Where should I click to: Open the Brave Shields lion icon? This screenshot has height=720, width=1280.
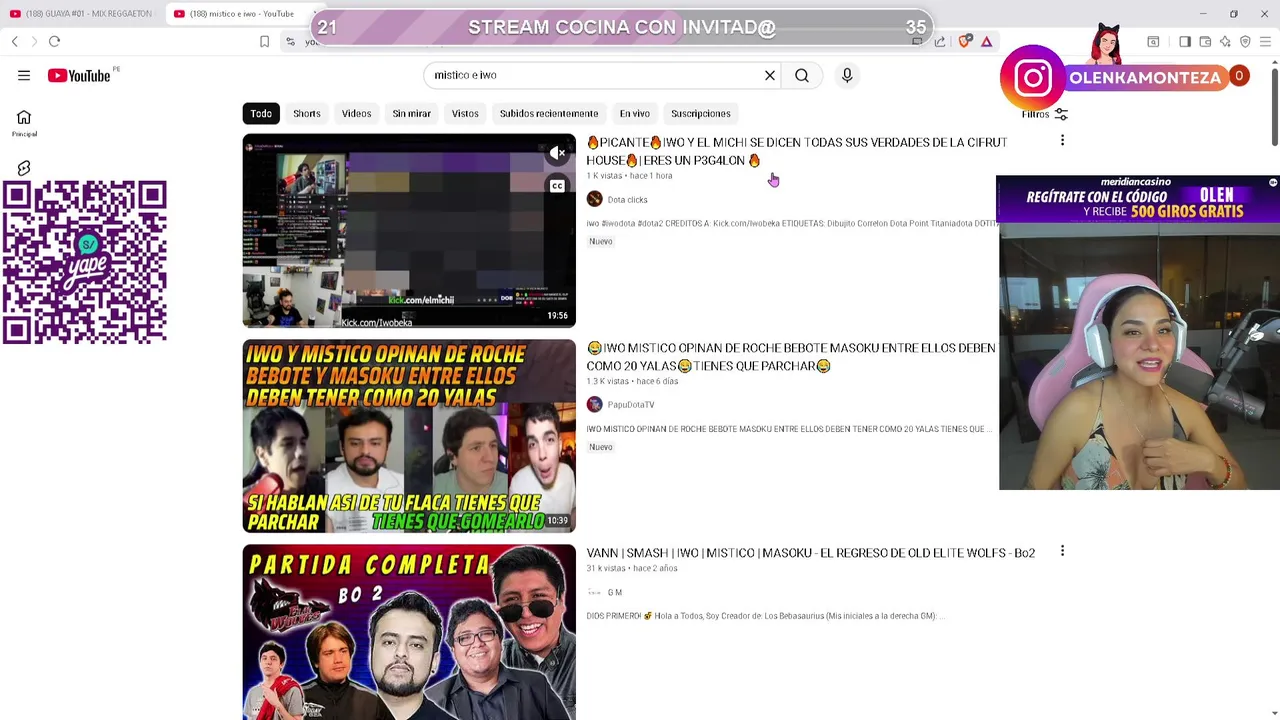pos(964,41)
